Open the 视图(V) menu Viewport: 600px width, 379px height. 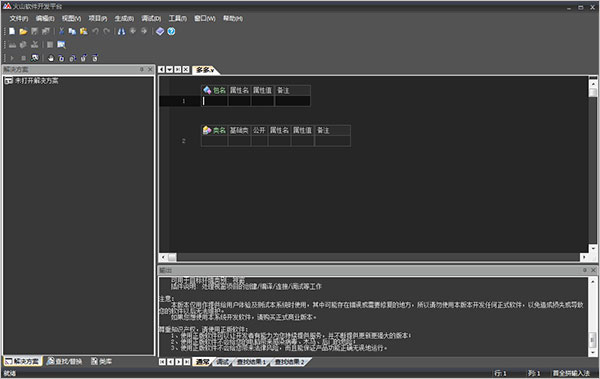(72, 18)
